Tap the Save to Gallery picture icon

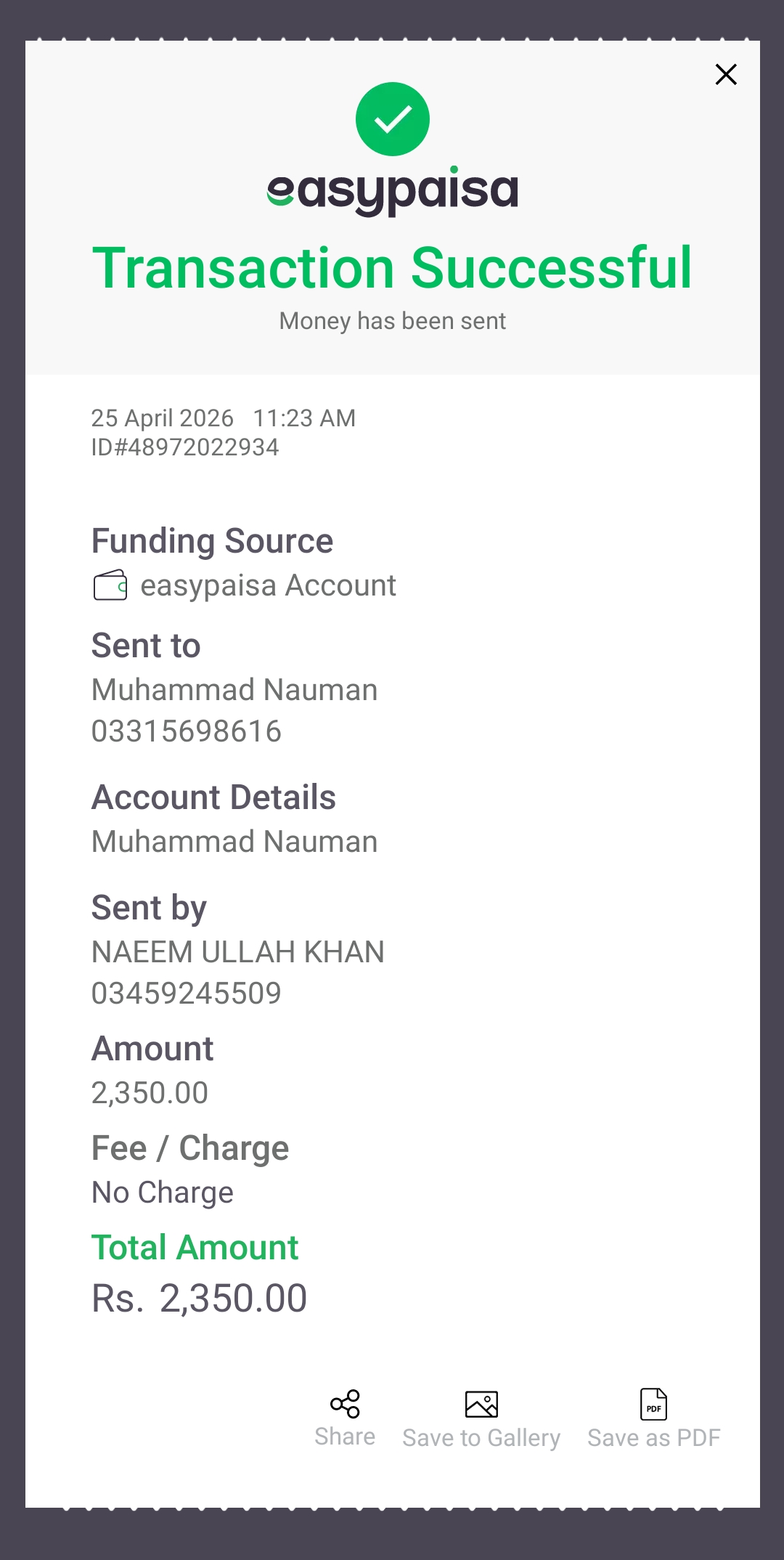pyautogui.click(x=481, y=1404)
